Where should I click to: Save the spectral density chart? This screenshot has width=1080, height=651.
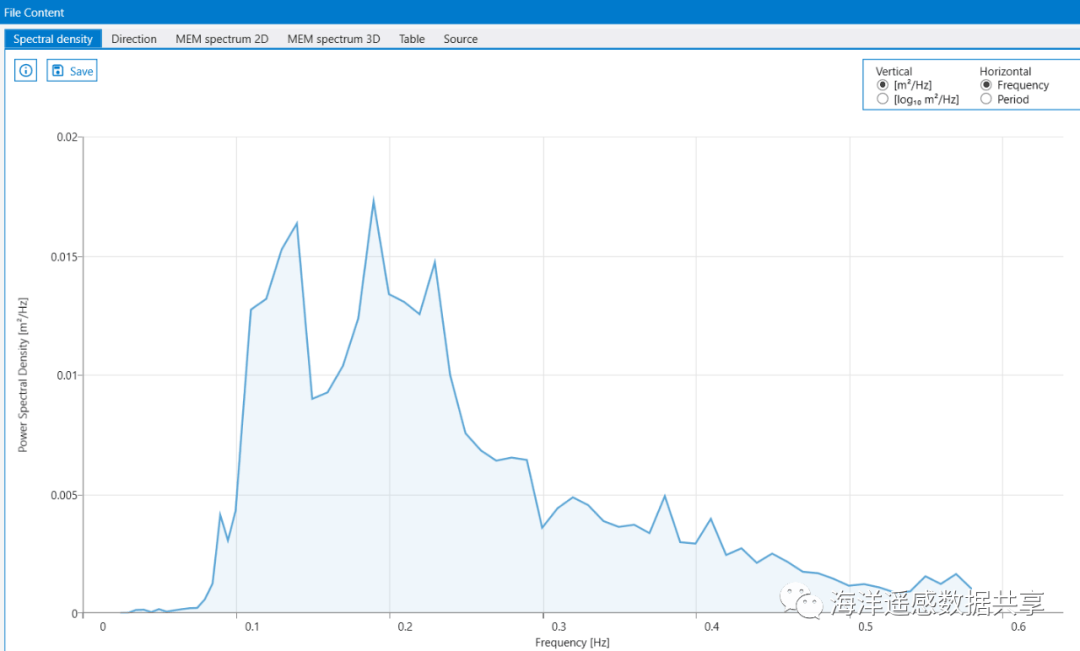pyautogui.click(x=72, y=71)
